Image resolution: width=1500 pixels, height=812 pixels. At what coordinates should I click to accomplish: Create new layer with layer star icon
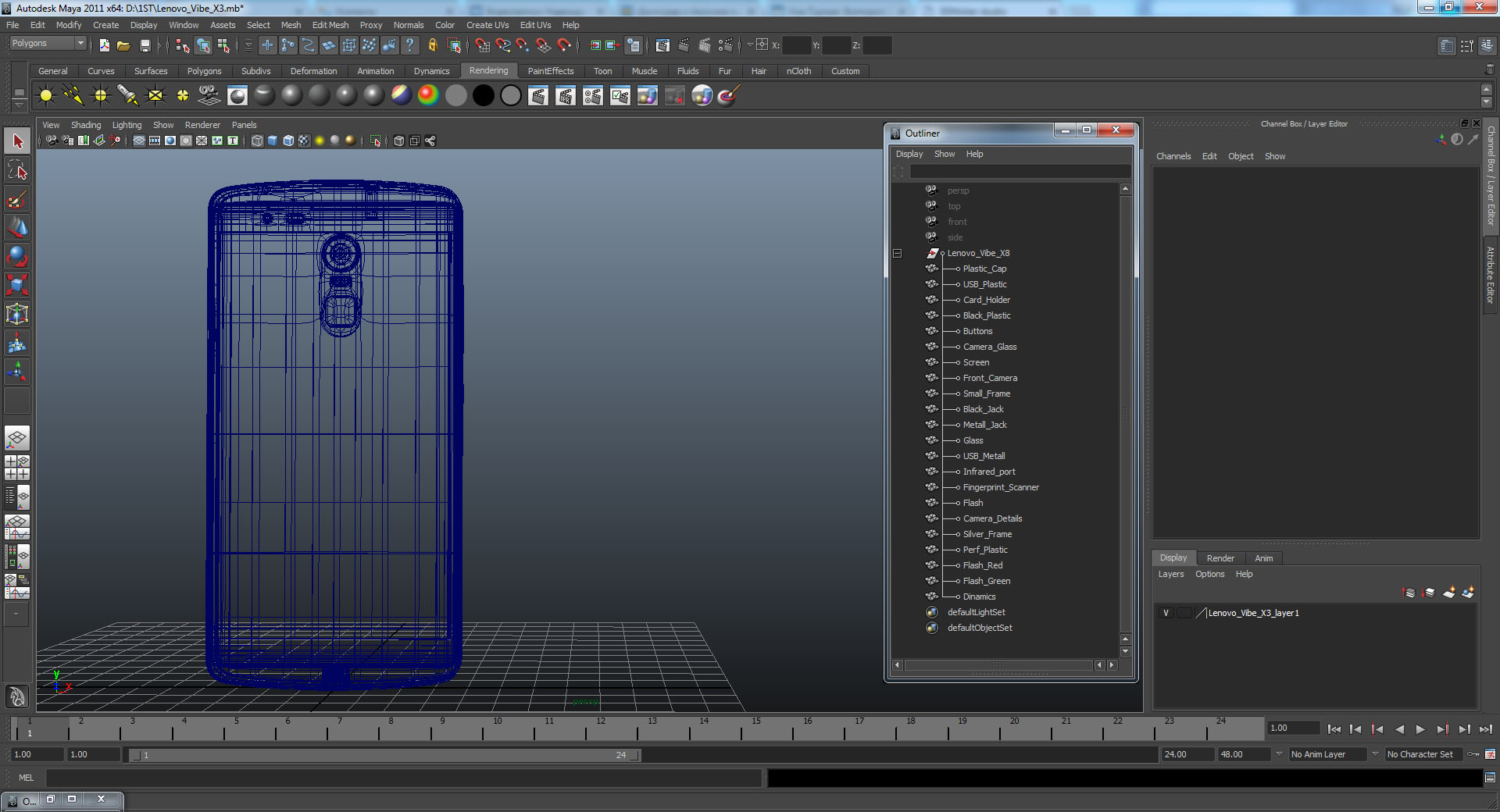pos(1448,593)
